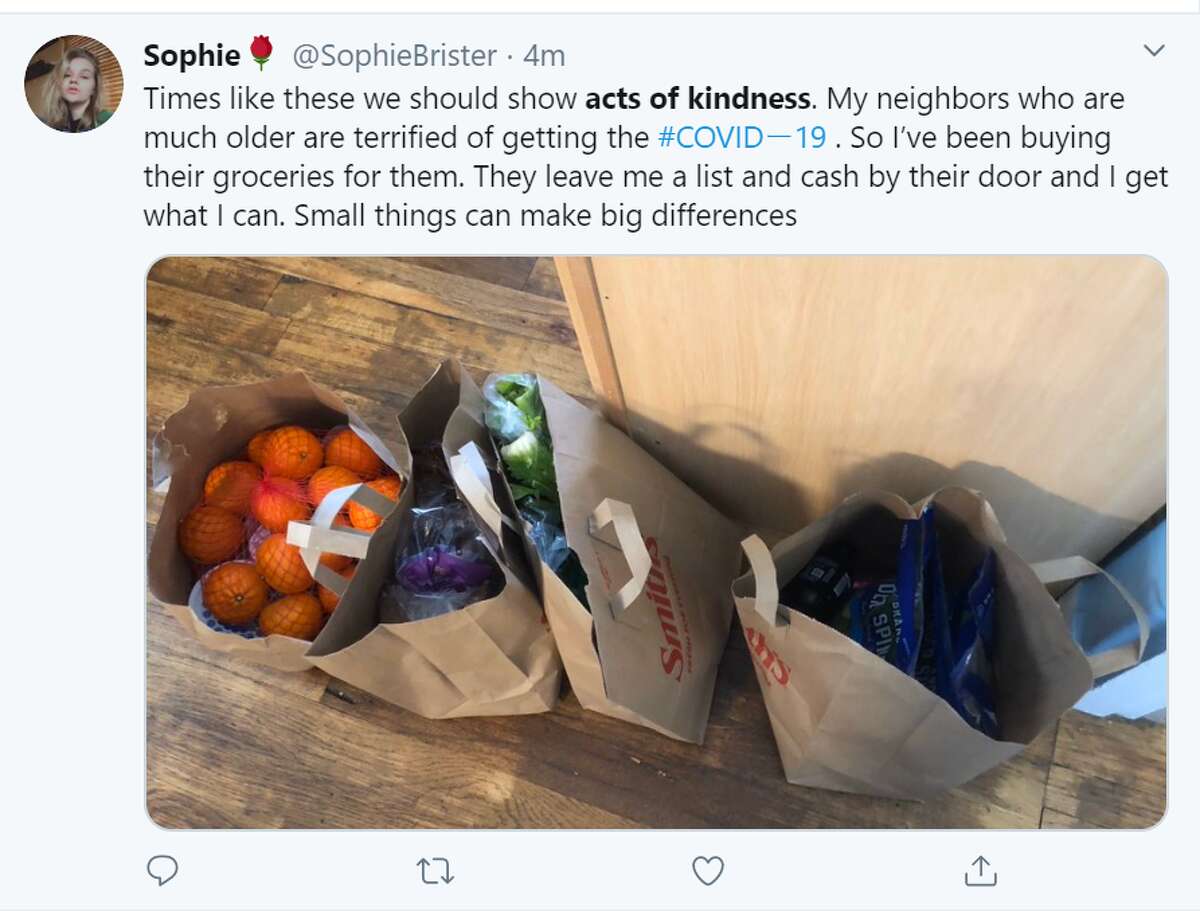The image size is (1200, 911).
Task: Reply to Sophie's tweet via the speech bubble icon
Action: (162, 870)
